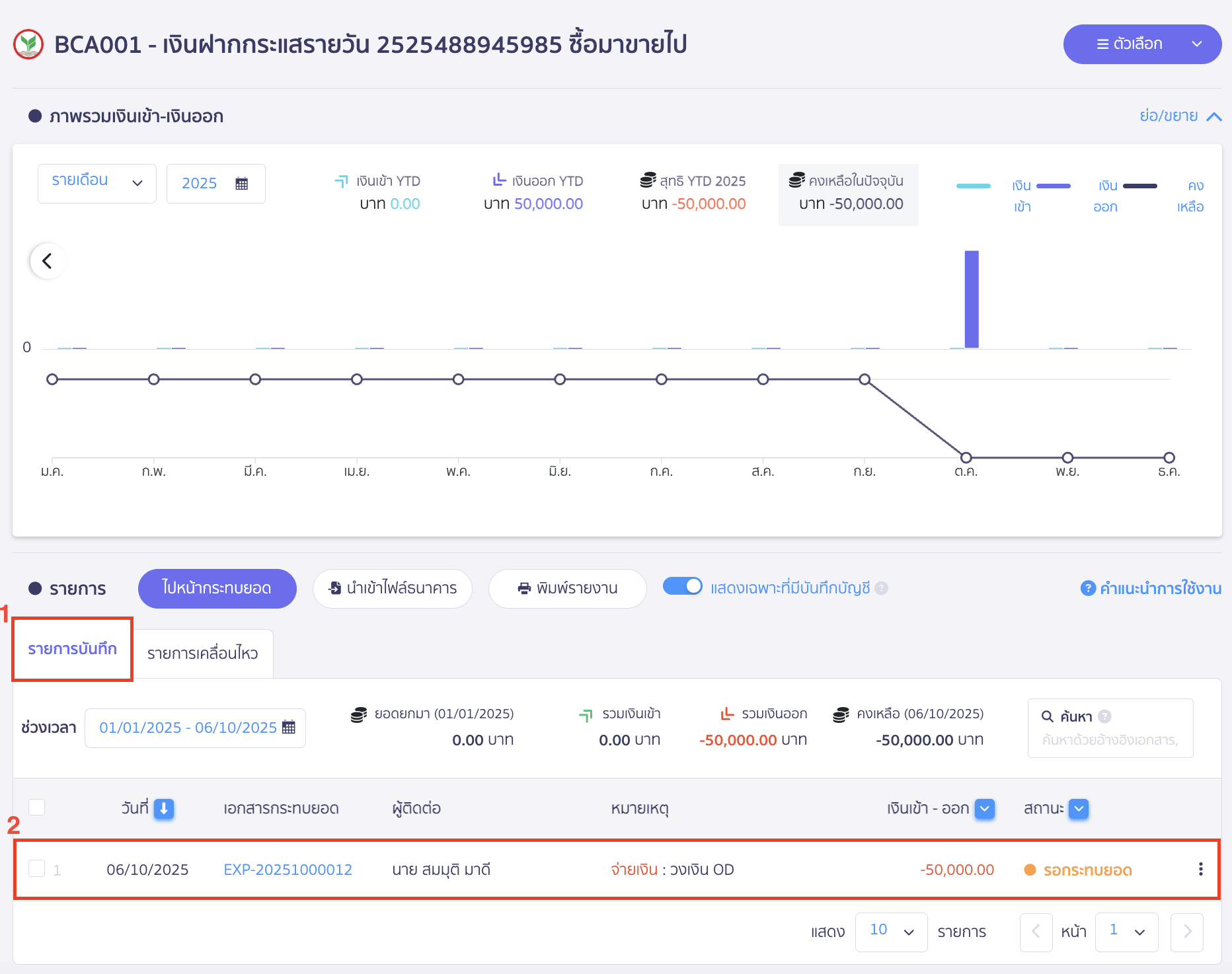Click the help question mark near คำแนะนำการใช้งาน
Viewport: 1232px width, 974px height.
(x=1087, y=588)
